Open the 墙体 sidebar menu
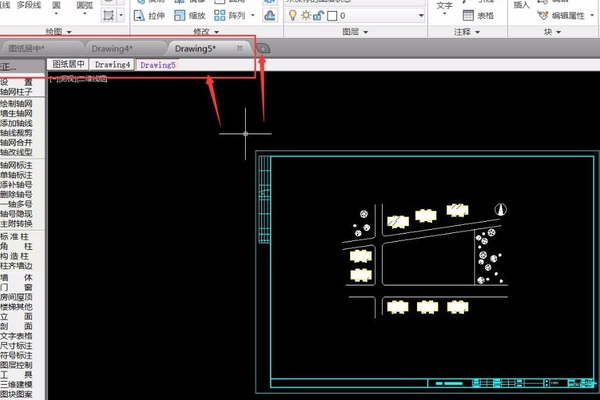The height and width of the screenshot is (400, 600). point(16,278)
